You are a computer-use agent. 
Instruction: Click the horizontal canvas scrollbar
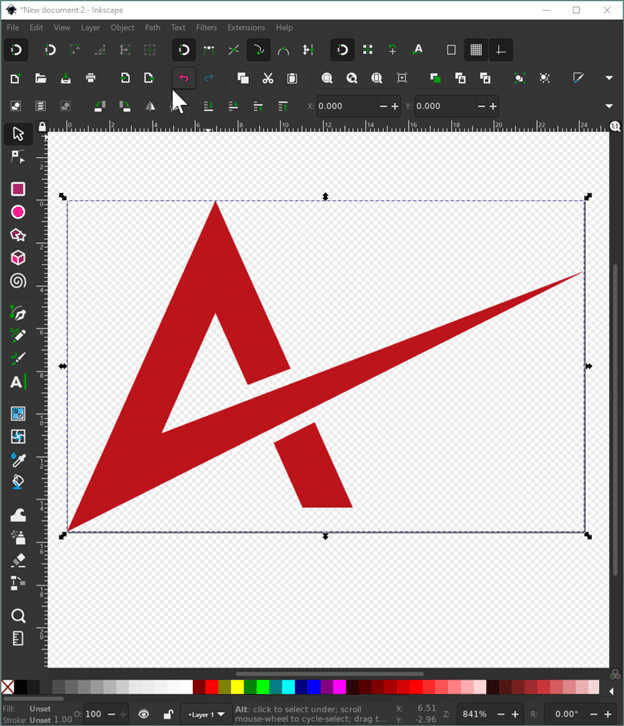pyautogui.click(x=329, y=674)
